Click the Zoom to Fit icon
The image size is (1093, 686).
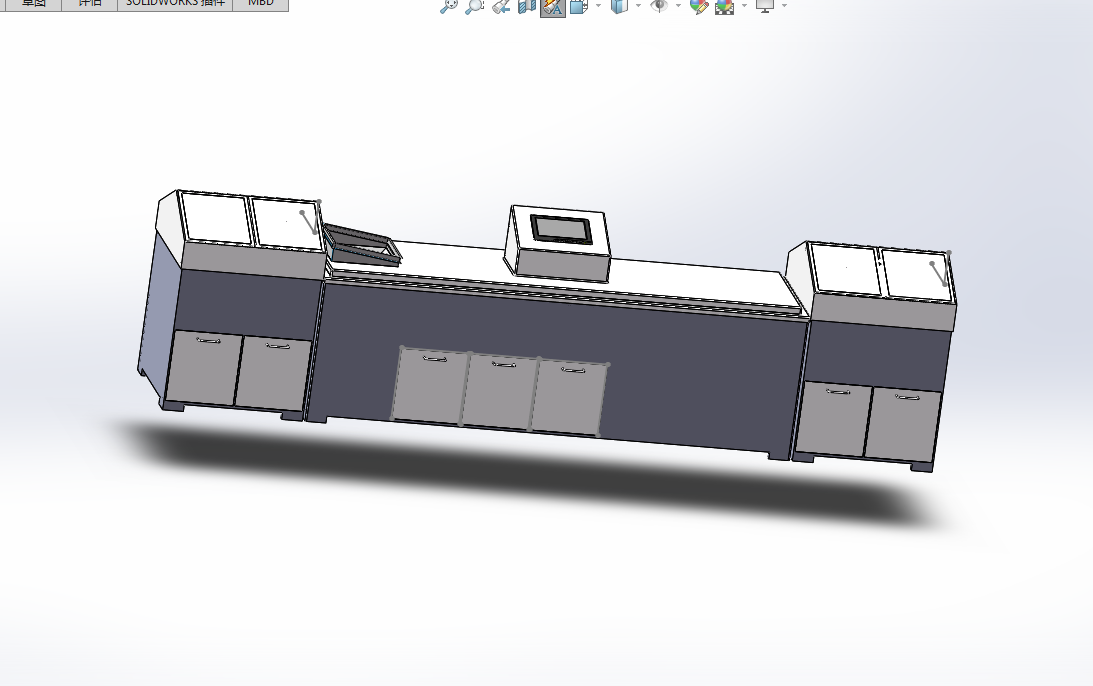click(450, 6)
